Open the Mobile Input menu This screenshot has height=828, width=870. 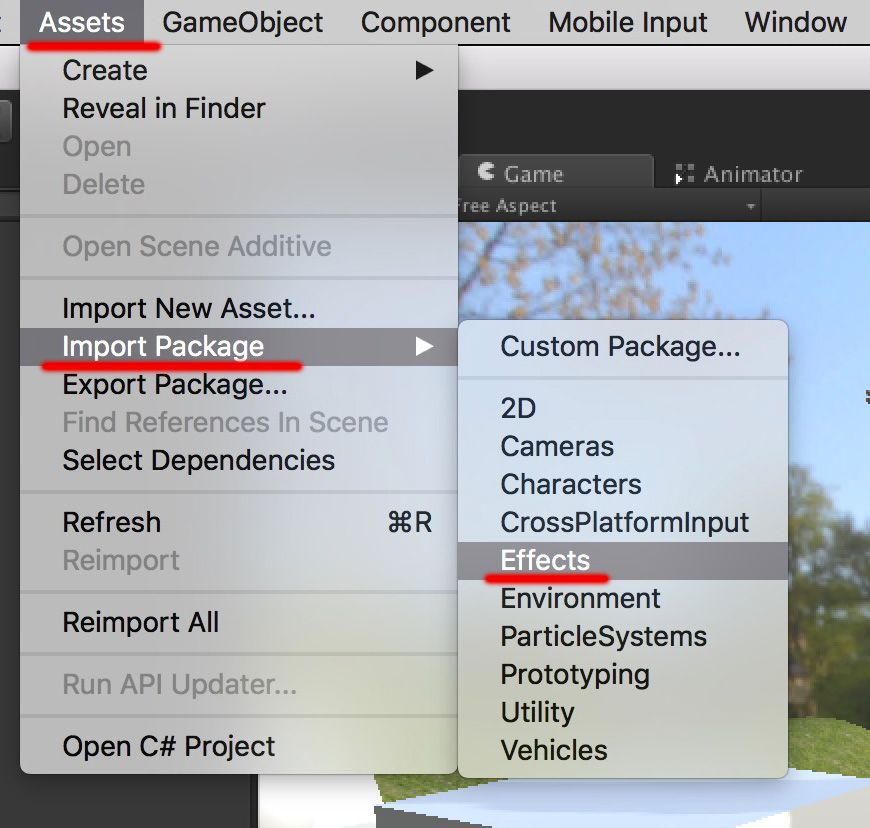coord(628,22)
